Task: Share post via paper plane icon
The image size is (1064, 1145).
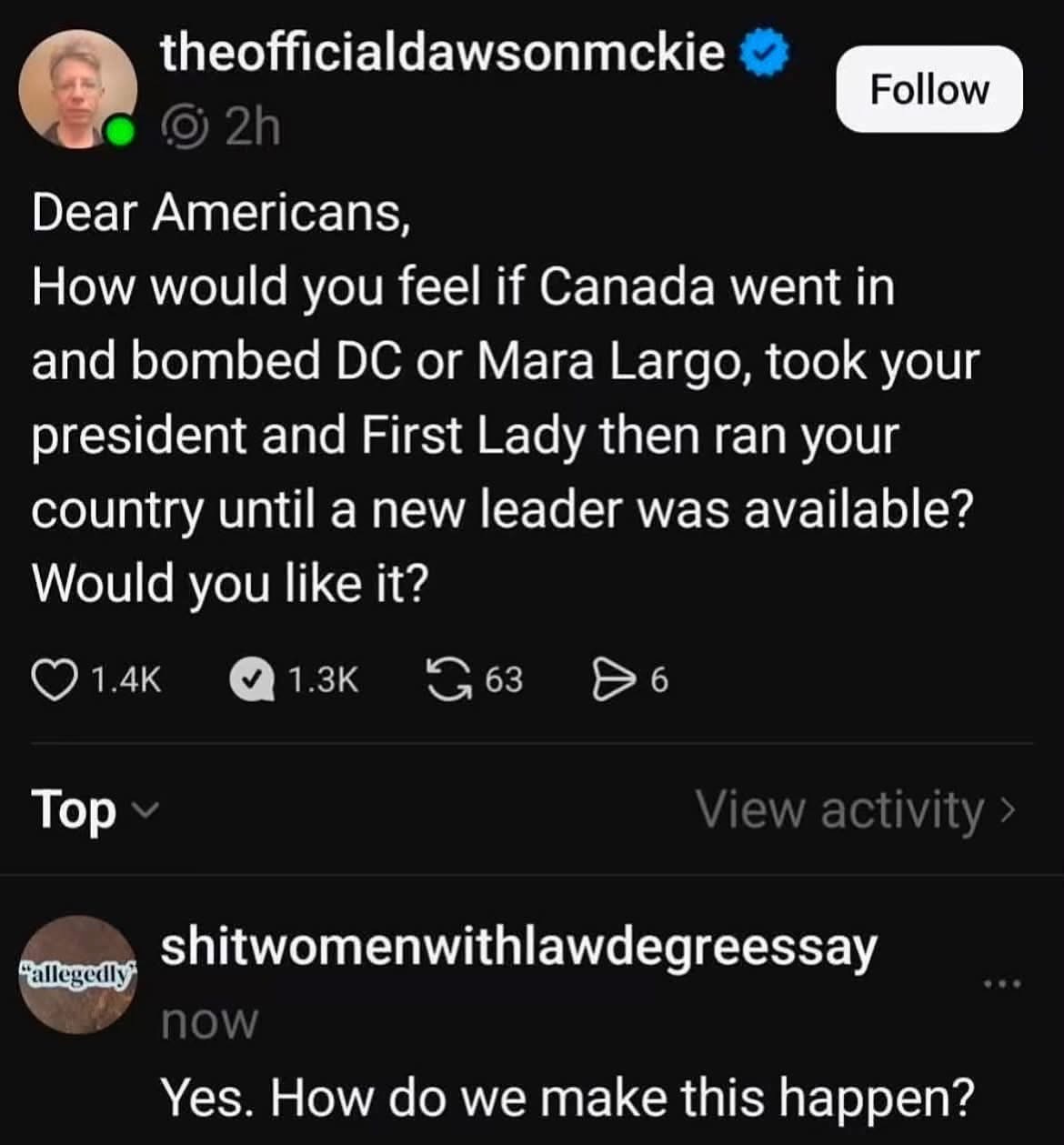Action: (x=615, y=680)
